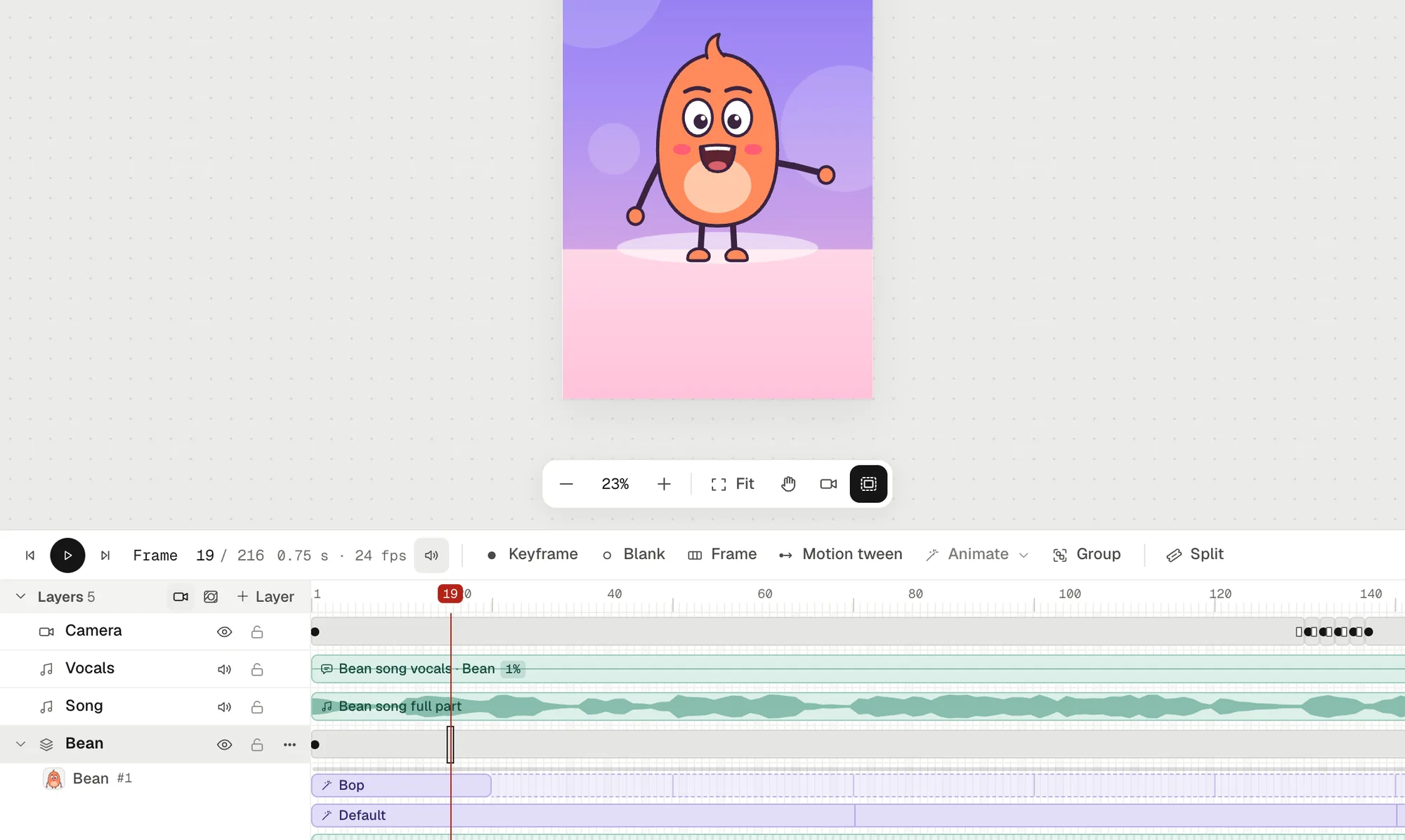
Task: Click the Bean layer first keyframe dot
Action: (x=315, y=744)
